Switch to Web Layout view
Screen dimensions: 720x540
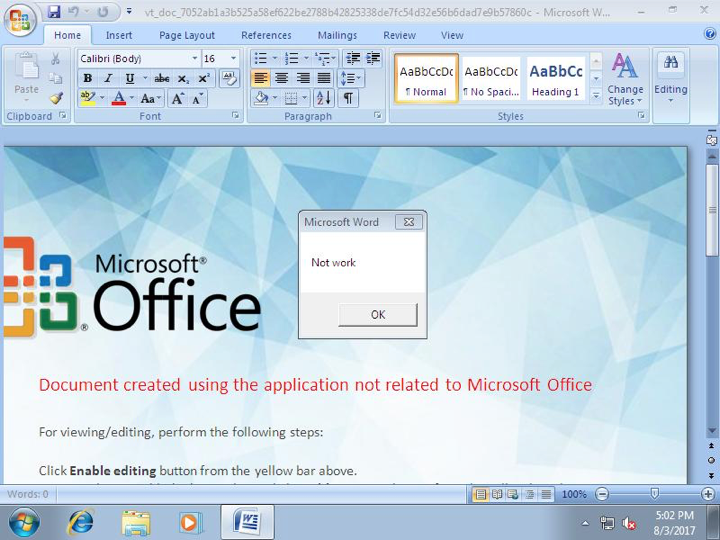[x=513, y=494]
